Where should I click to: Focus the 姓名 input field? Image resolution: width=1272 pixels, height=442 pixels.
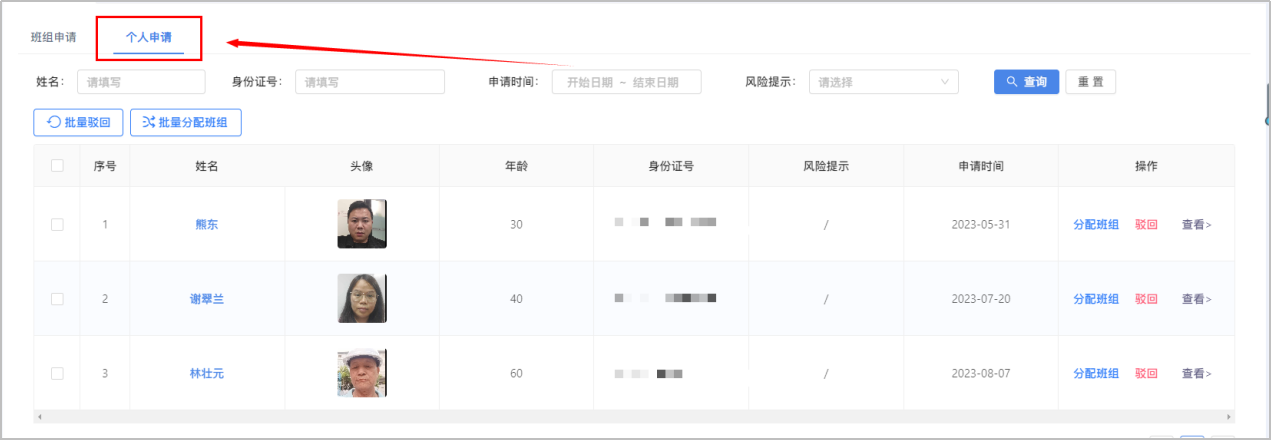click(141, 82)
